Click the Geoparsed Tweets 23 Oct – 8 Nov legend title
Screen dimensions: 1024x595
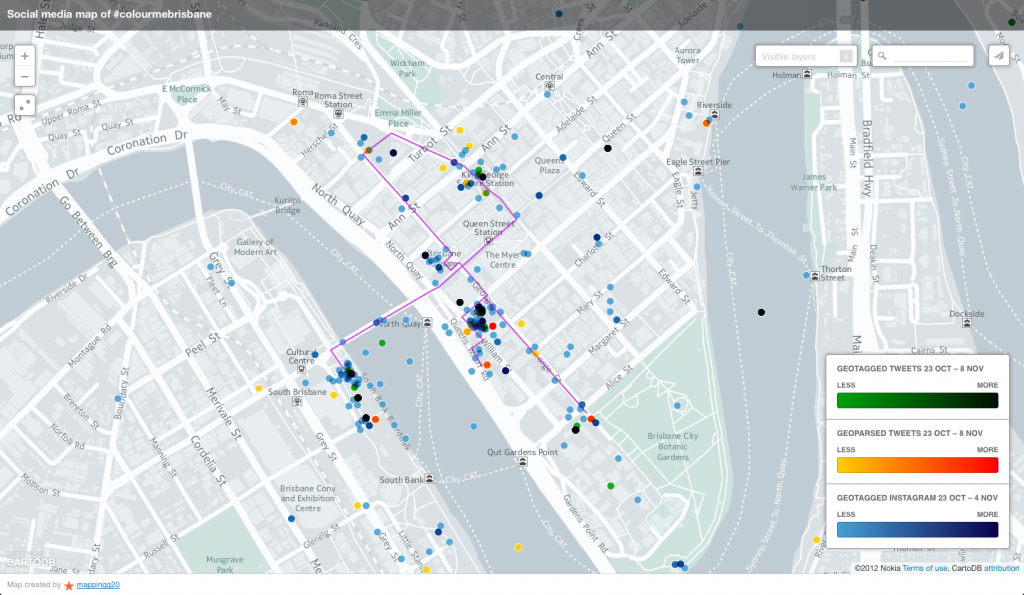point(910,433)
